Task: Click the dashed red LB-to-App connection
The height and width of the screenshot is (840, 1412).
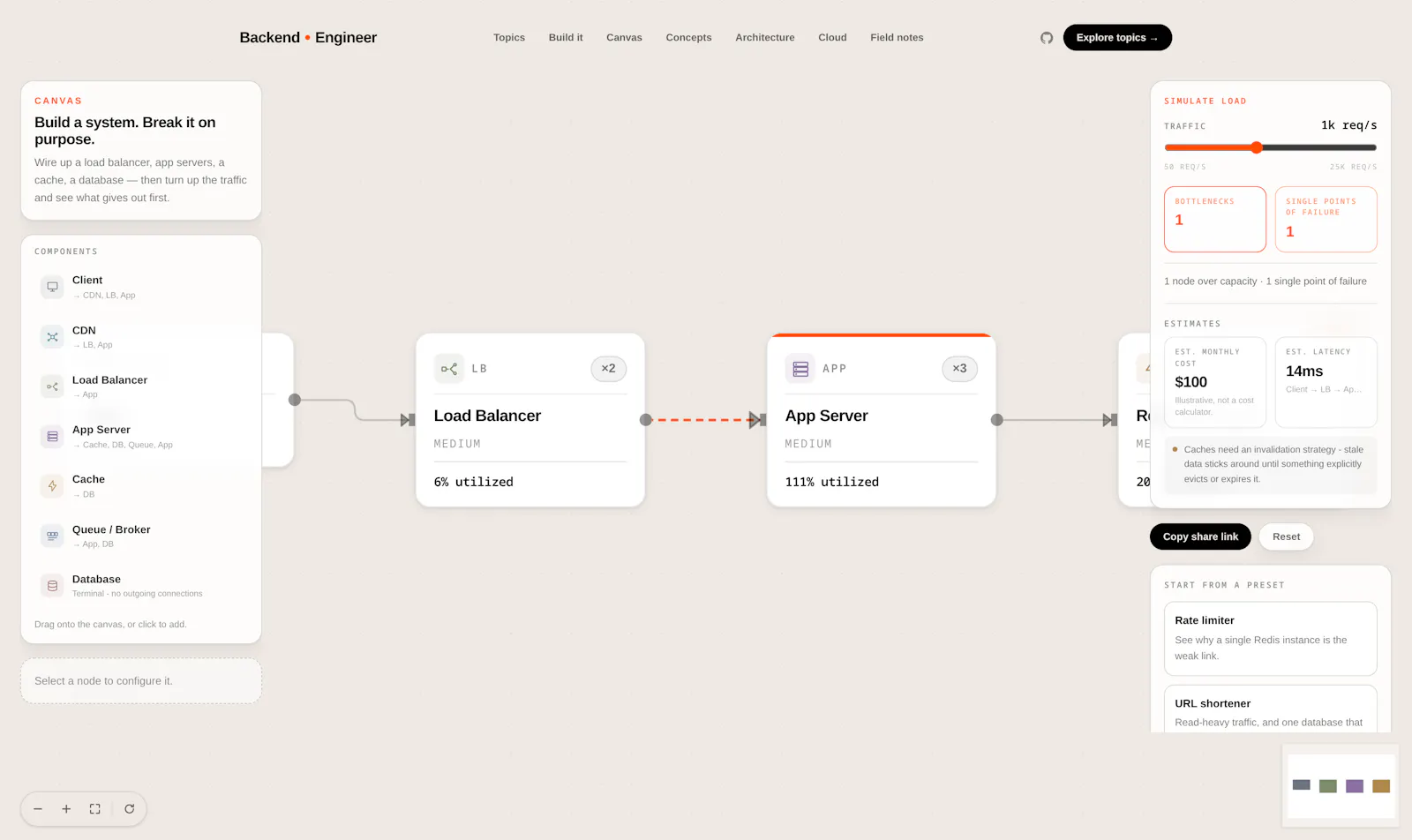Action: point(702,420)
